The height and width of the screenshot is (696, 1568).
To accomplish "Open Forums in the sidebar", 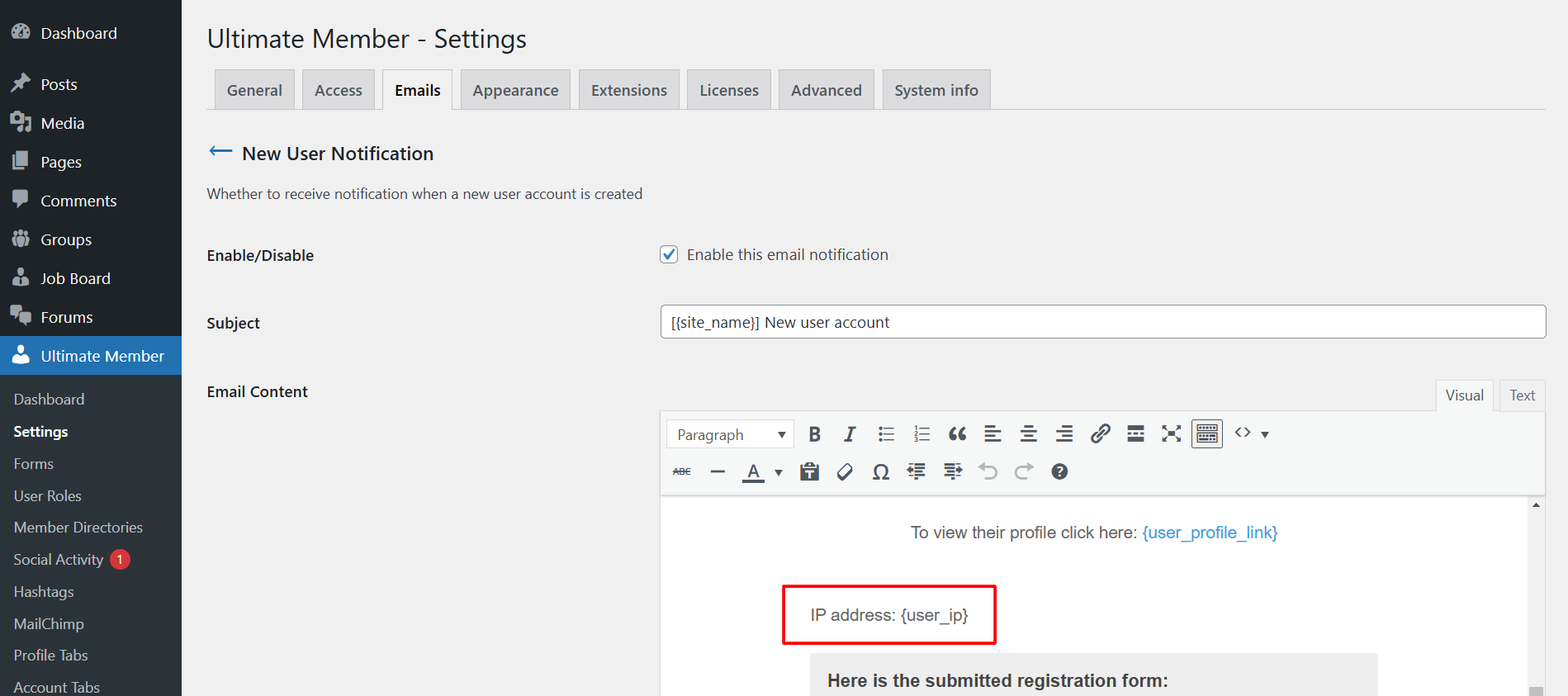I will [x=91, y=317].
